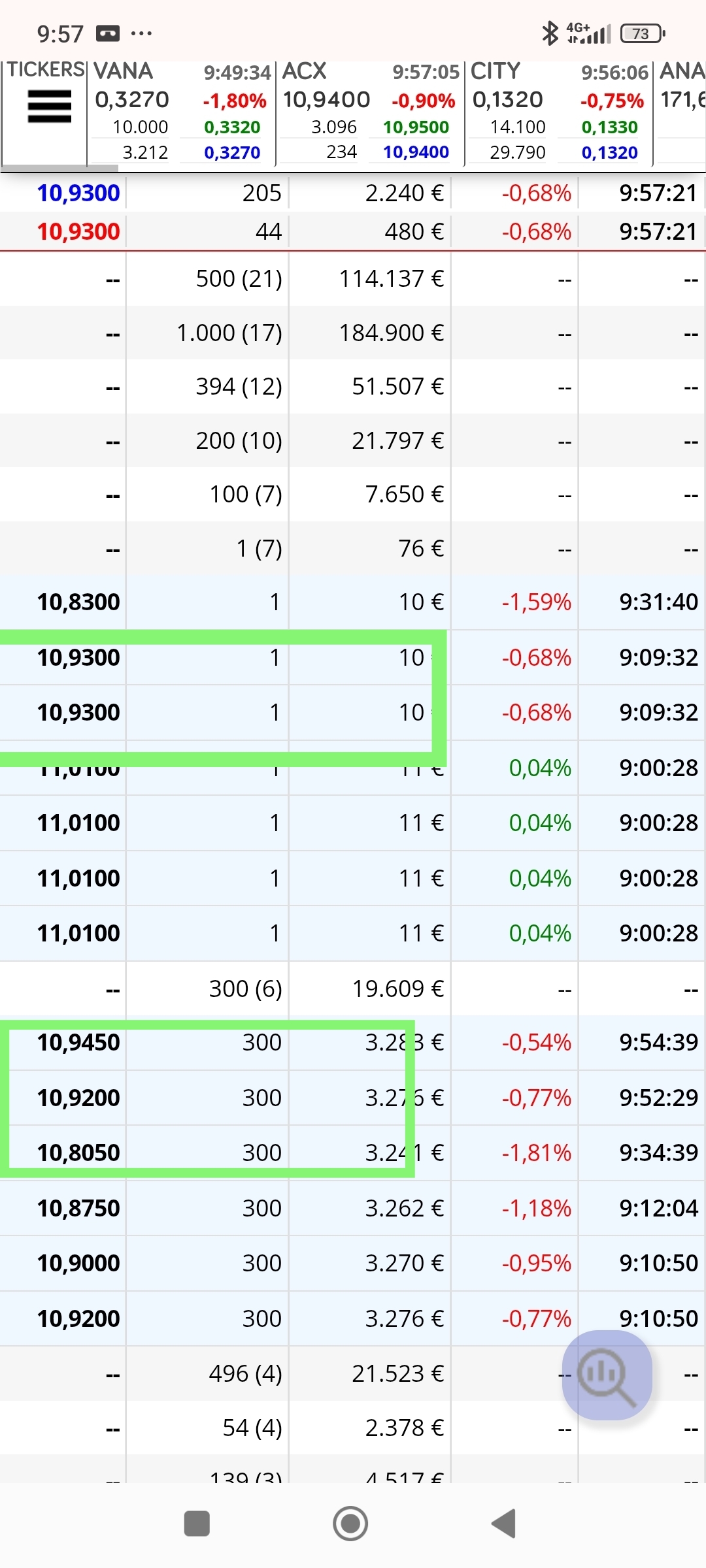
Task: Expand the 500 (21) grouped trades row
Action: pos(353,279)
